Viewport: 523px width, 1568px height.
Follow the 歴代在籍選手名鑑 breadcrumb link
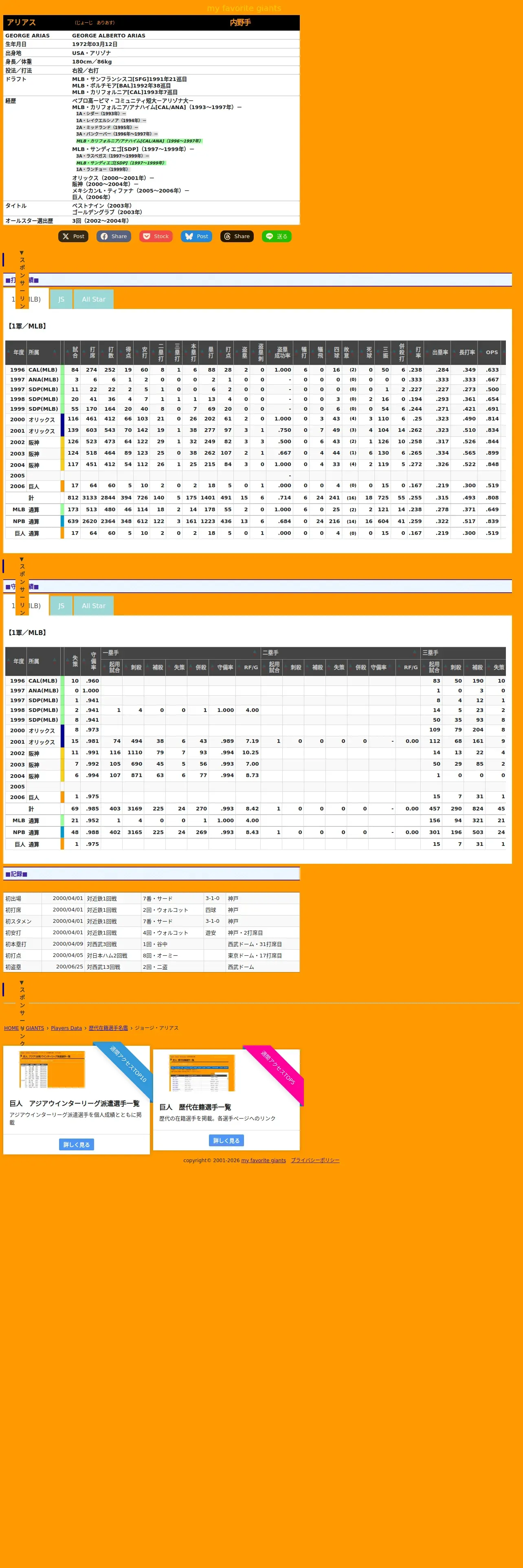pyautogui.click(x=108, y=1028)
